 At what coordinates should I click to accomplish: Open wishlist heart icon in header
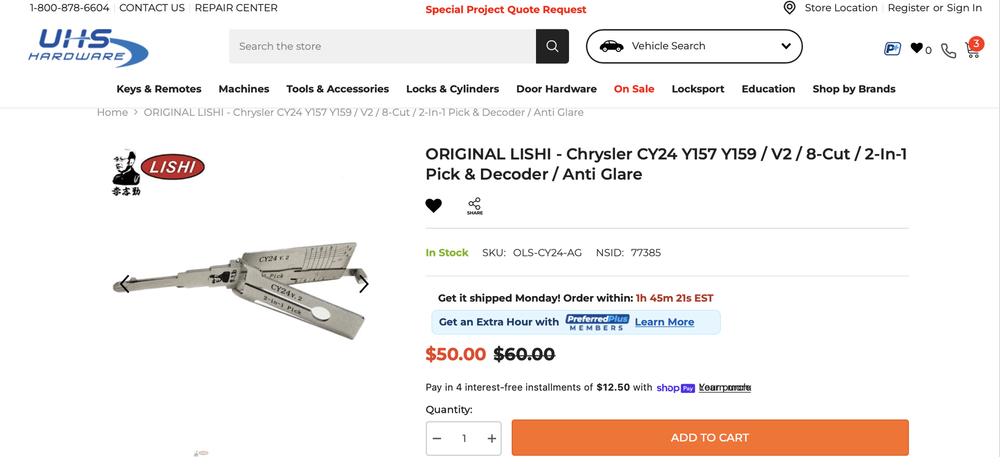(x=917, y=48)
